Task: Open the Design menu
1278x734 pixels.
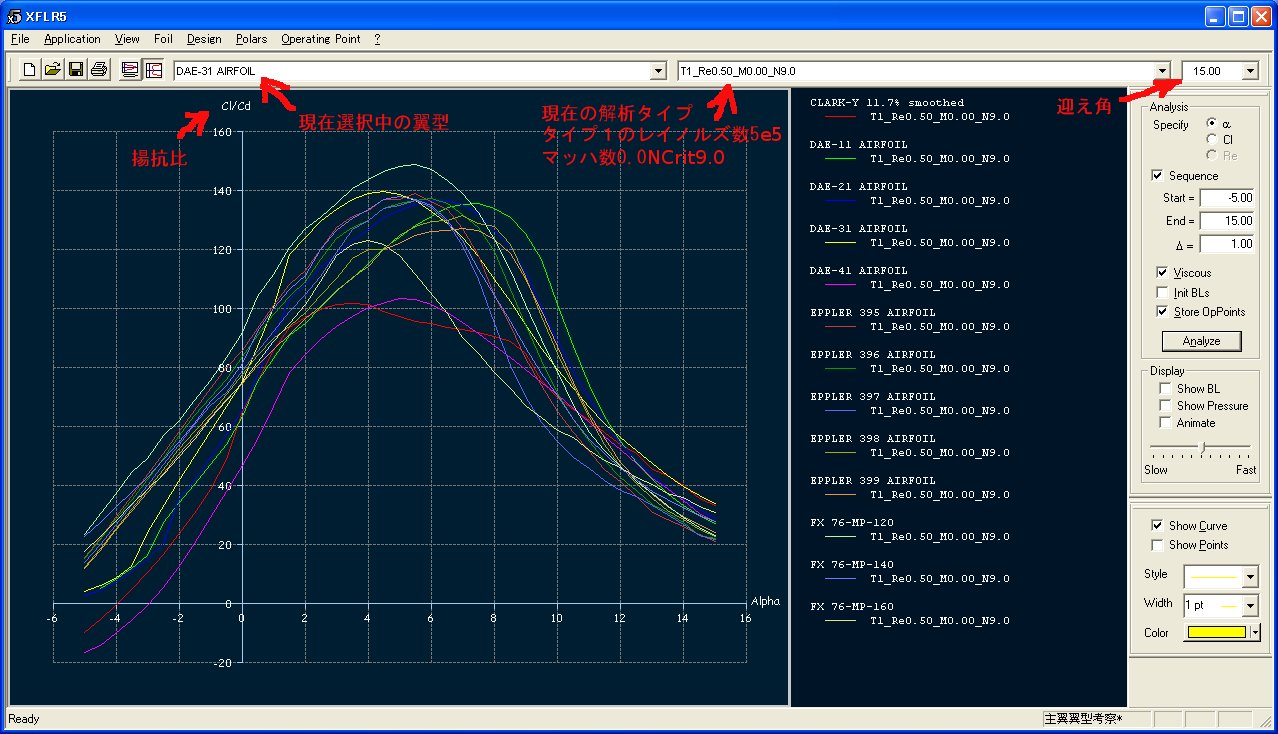Action: [x=204, y=39]
